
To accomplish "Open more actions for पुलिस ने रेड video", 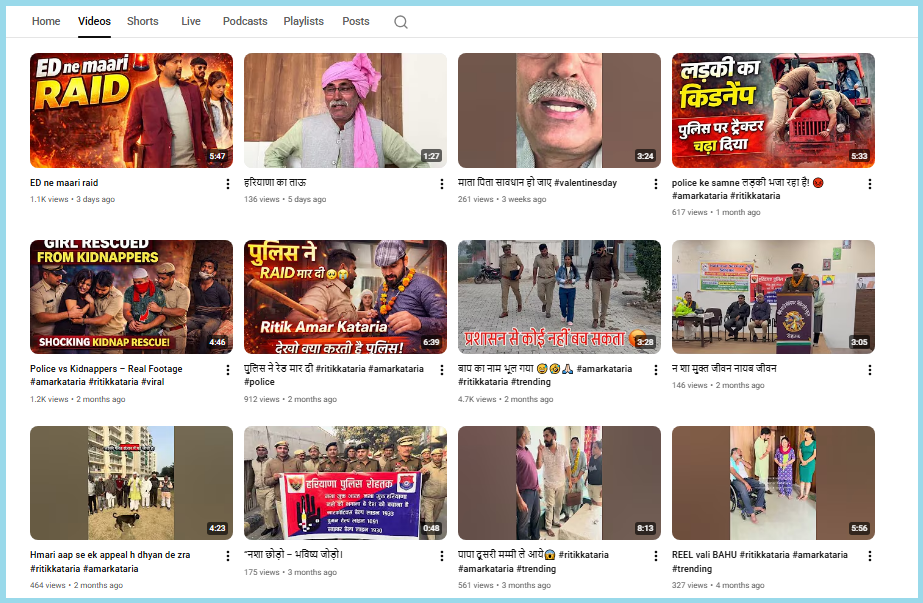I will point(442,370).
